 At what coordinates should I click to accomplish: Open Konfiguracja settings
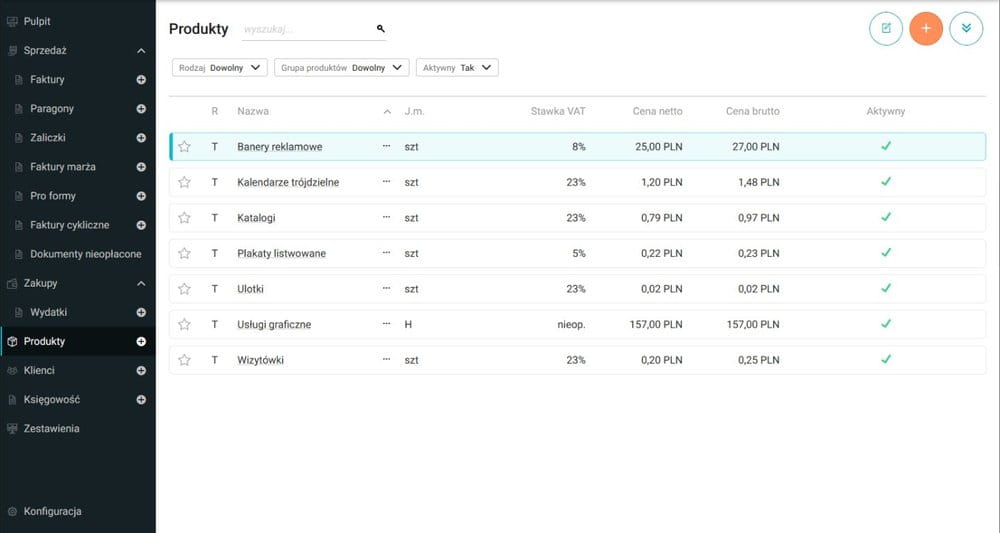pyautogui.click(x=52, y=511)
